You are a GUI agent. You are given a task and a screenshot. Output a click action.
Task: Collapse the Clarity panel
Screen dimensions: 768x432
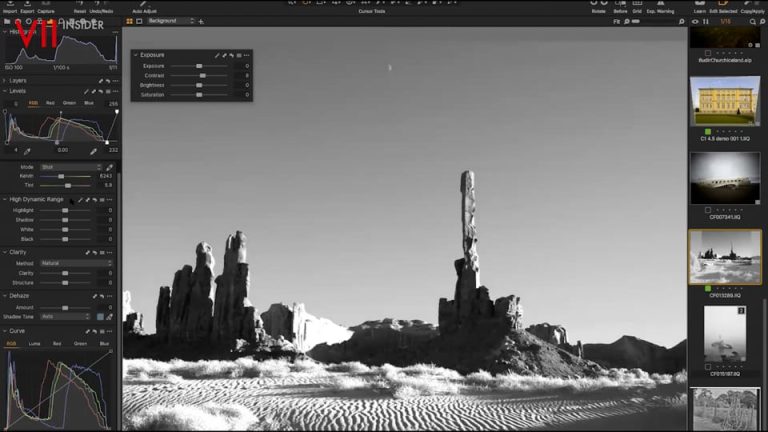[x=4, y=253]
